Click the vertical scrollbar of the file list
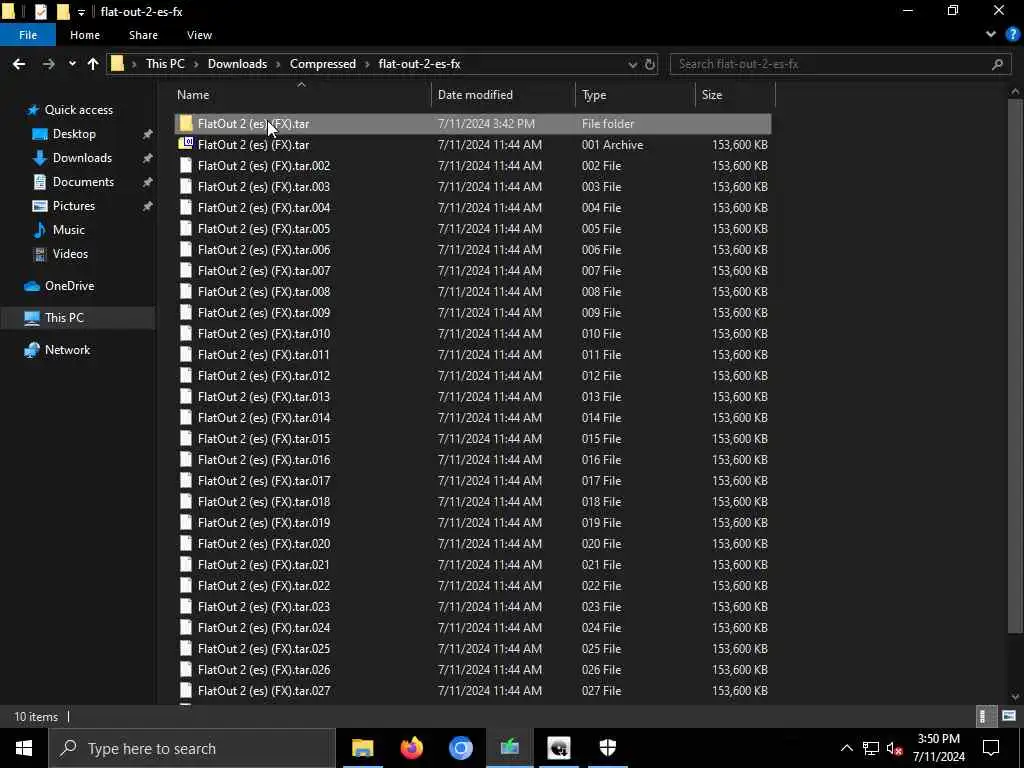Viewport: 1024px width, 768px height. click(x=1016, y=366)
